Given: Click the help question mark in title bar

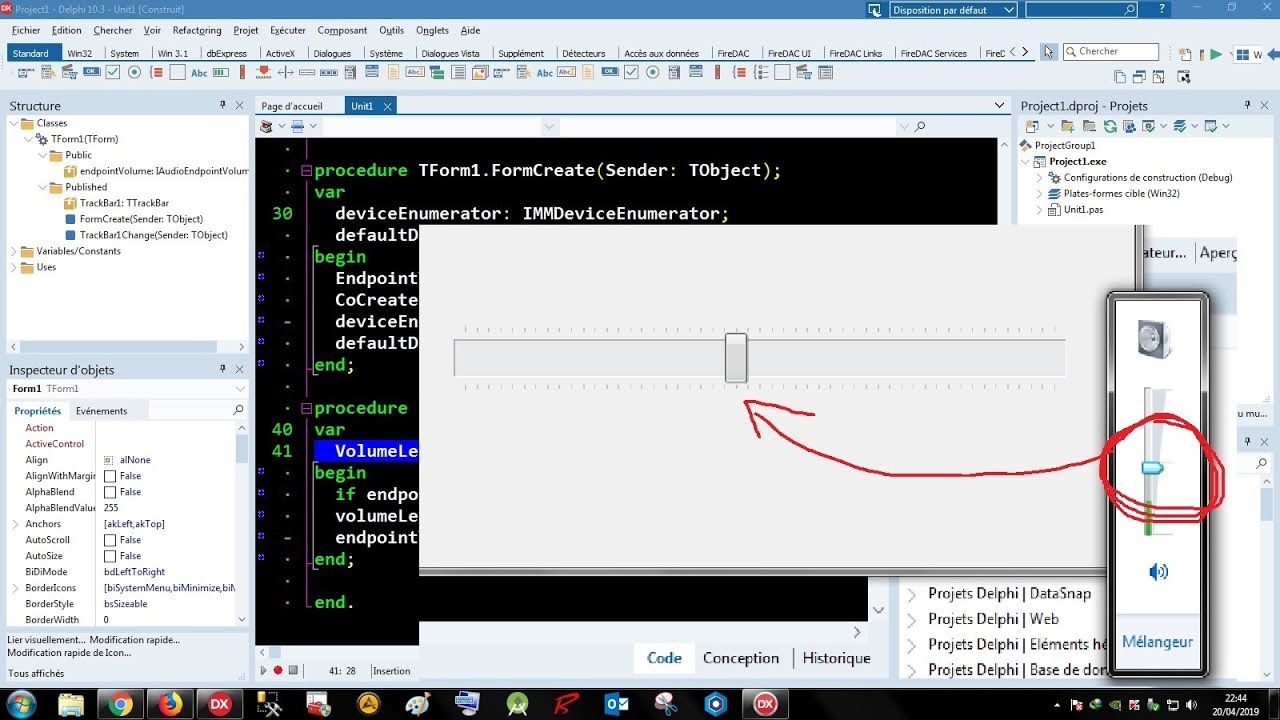Looking at the screenshot, I should coord(1160,8).
